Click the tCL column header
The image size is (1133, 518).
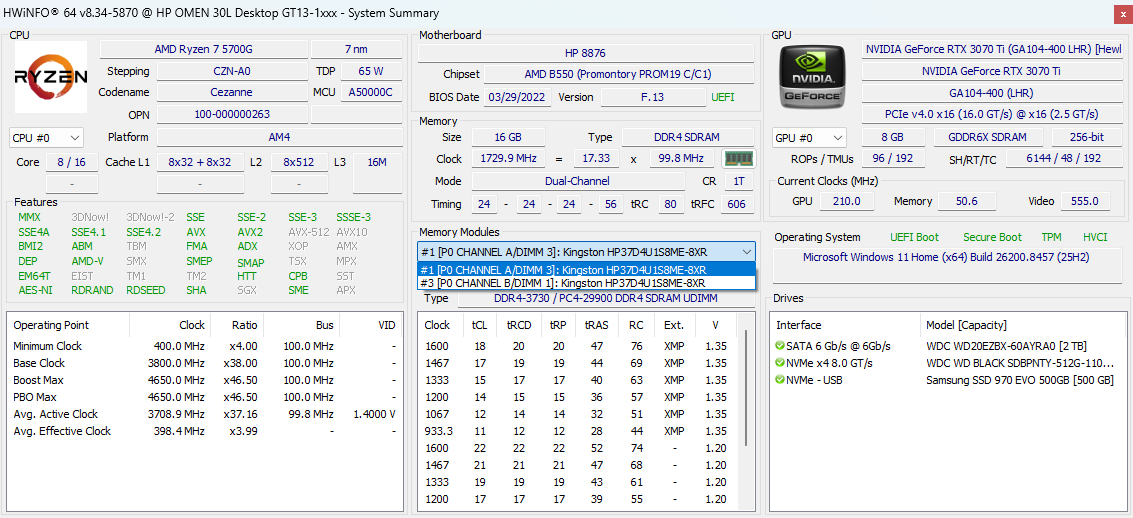click(x=480, y=325)
